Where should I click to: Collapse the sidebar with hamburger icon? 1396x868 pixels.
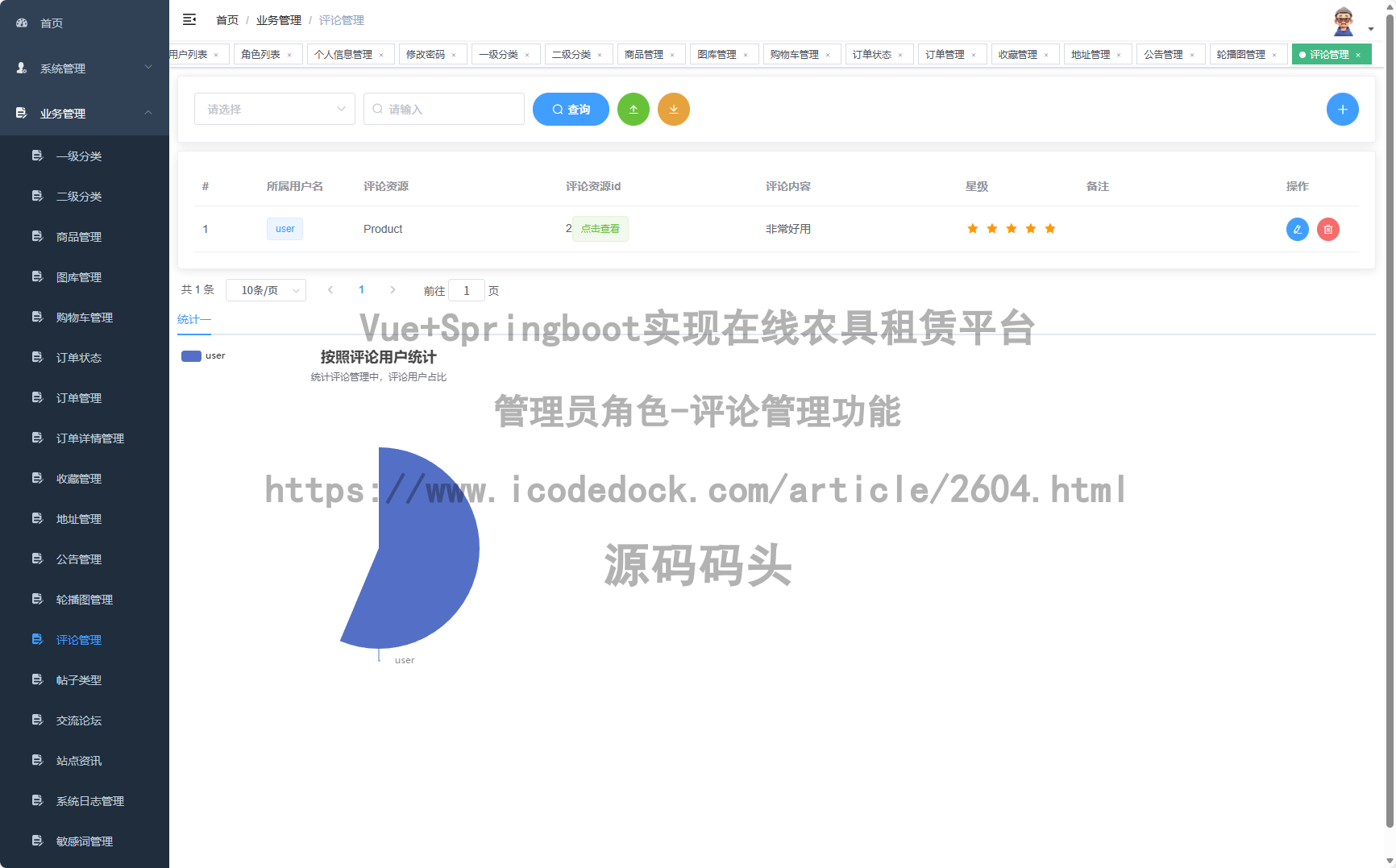189,19
